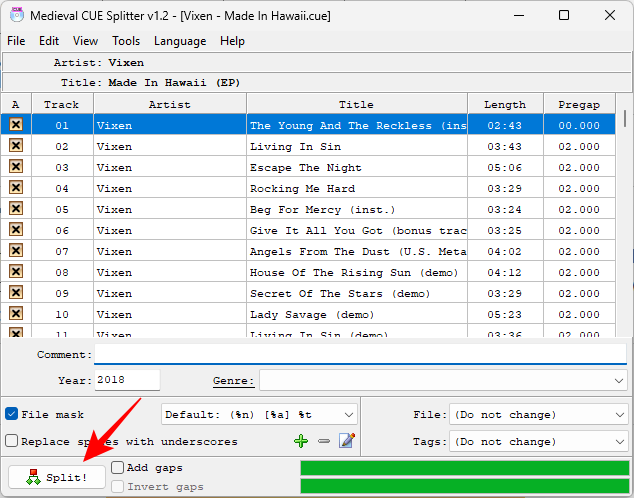Uncheck track 04 Rocking Me Hard checkbox
This screenshot has height=498, width=634.
[x=16, y=188]
